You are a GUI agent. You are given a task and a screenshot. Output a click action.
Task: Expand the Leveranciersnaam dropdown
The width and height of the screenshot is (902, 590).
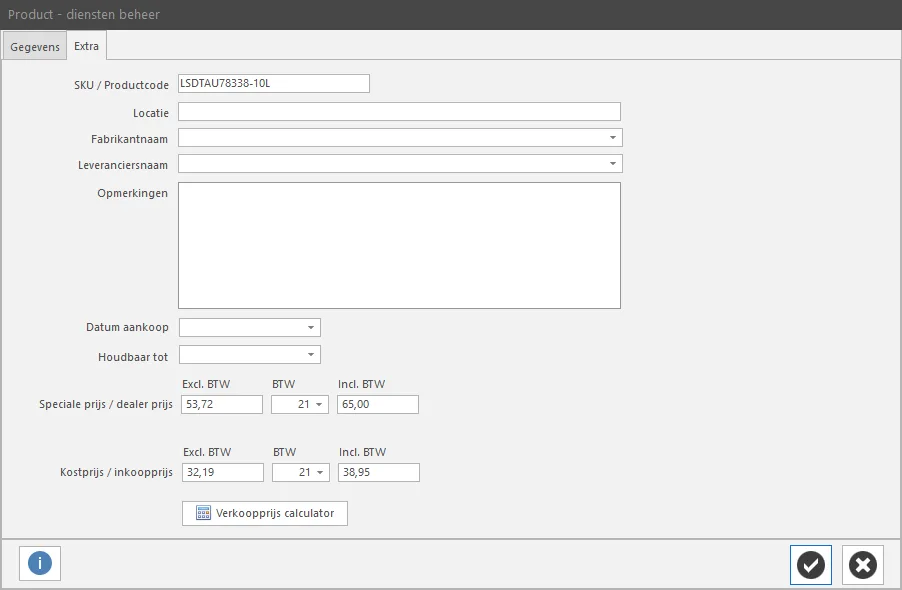pyautogui.click(x=613, y=164)
